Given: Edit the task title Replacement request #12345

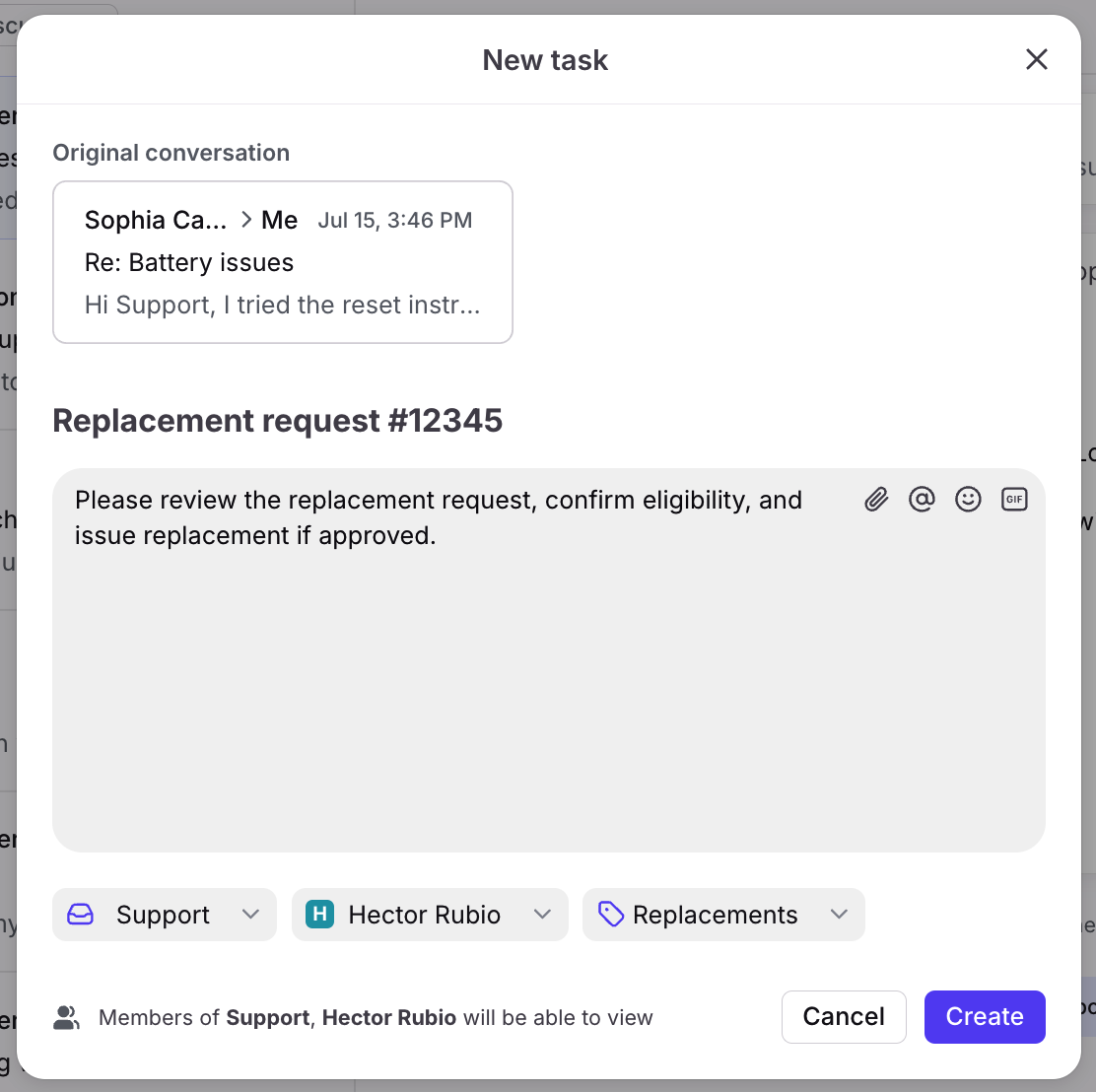Looking at the screenshot, I should 278,421.
